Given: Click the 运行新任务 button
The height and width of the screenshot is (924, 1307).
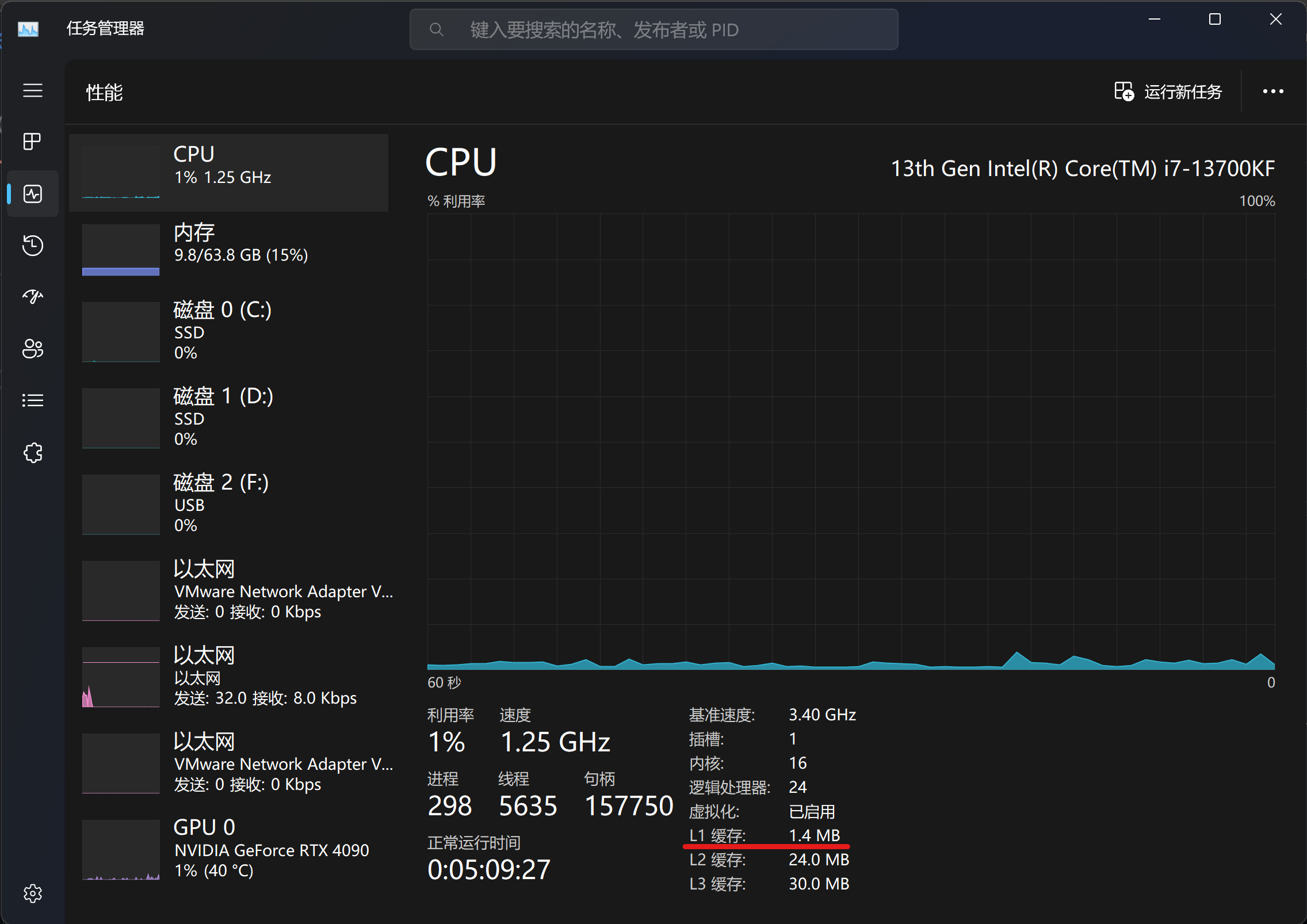Looking at the screenshot, I should (1168, 91).
